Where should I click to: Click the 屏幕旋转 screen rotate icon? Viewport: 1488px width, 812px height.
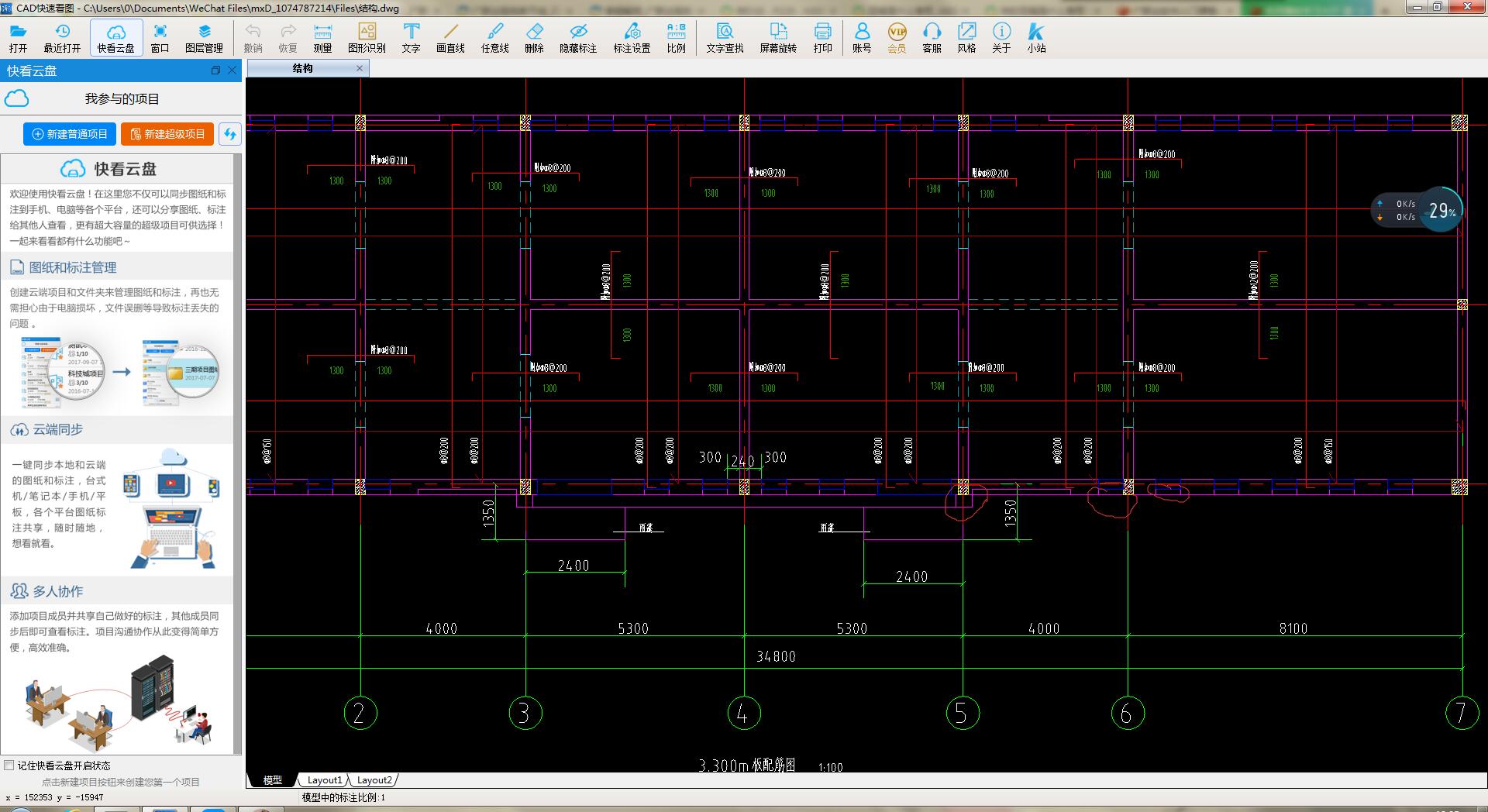tap(778, 37)
